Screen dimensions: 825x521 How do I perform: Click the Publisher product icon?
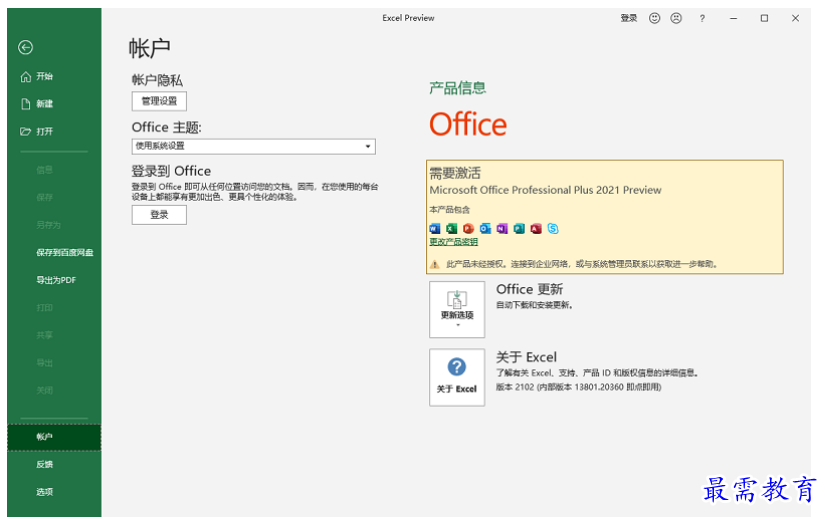coord(519,228)
